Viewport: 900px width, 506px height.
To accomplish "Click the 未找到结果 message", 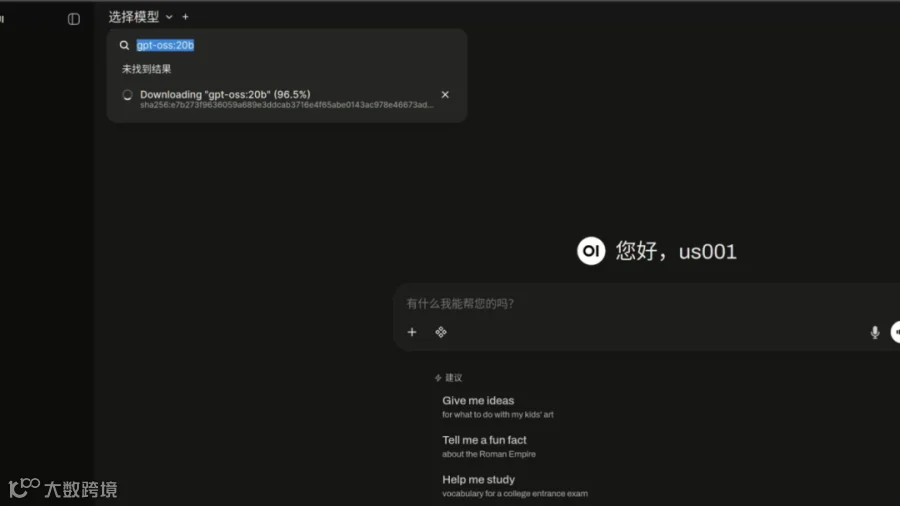I will point(146,69).
